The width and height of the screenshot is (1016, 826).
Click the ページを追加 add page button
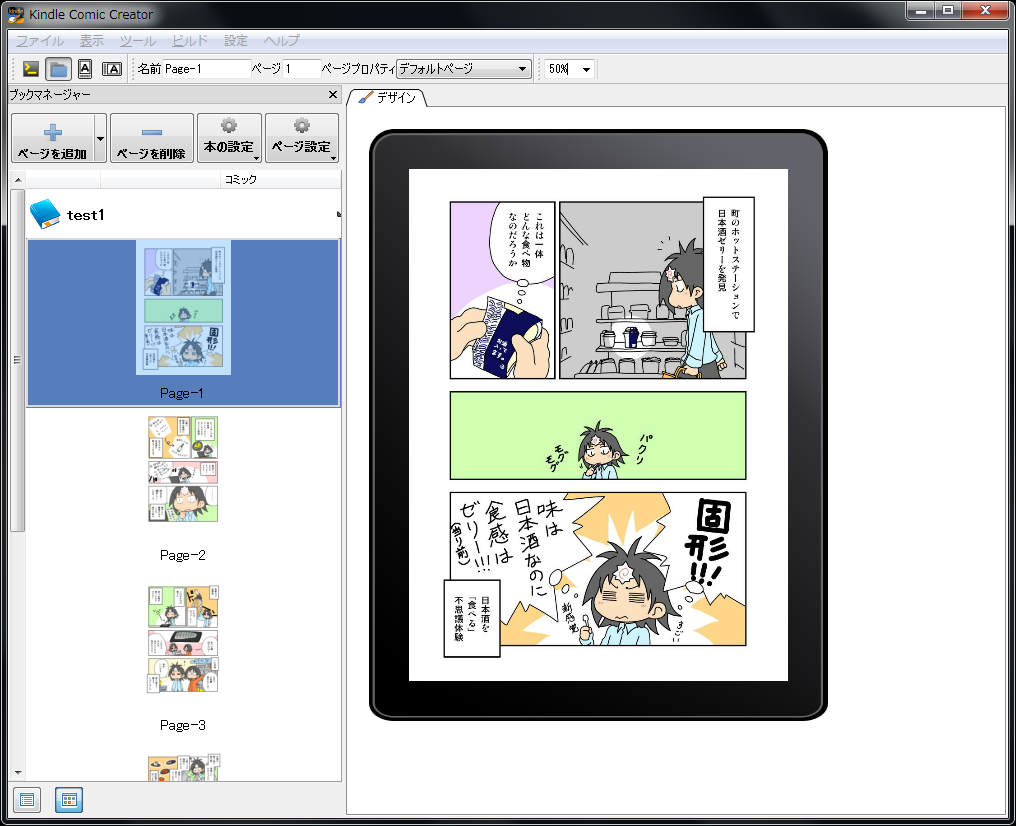52,138
